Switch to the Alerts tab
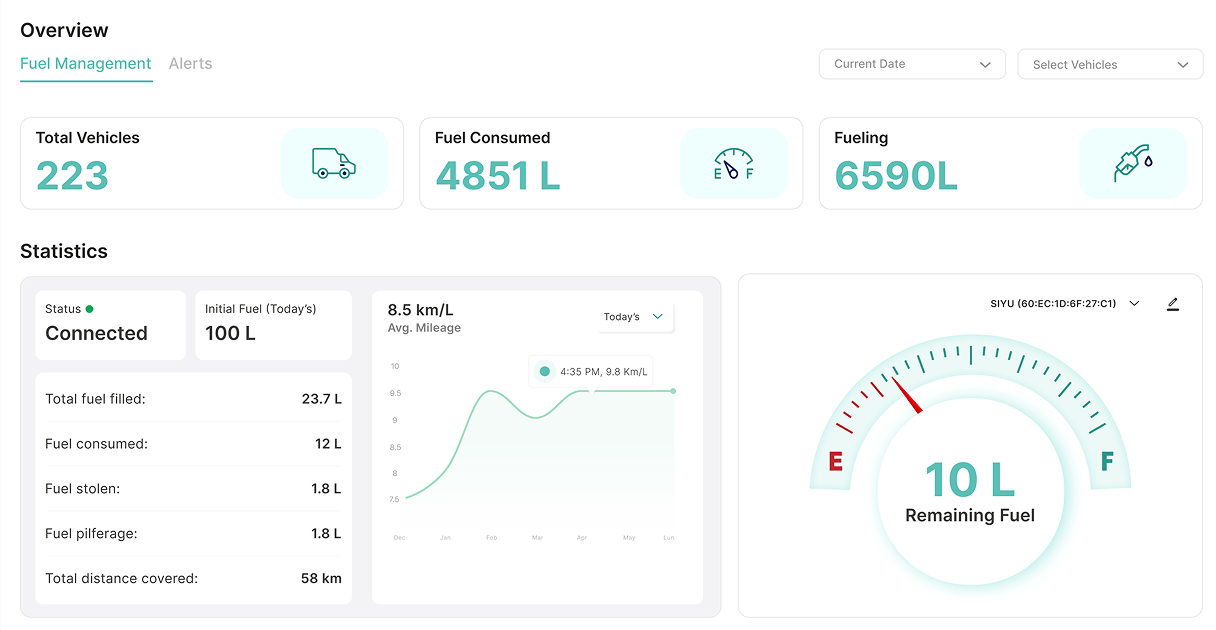 190,63
